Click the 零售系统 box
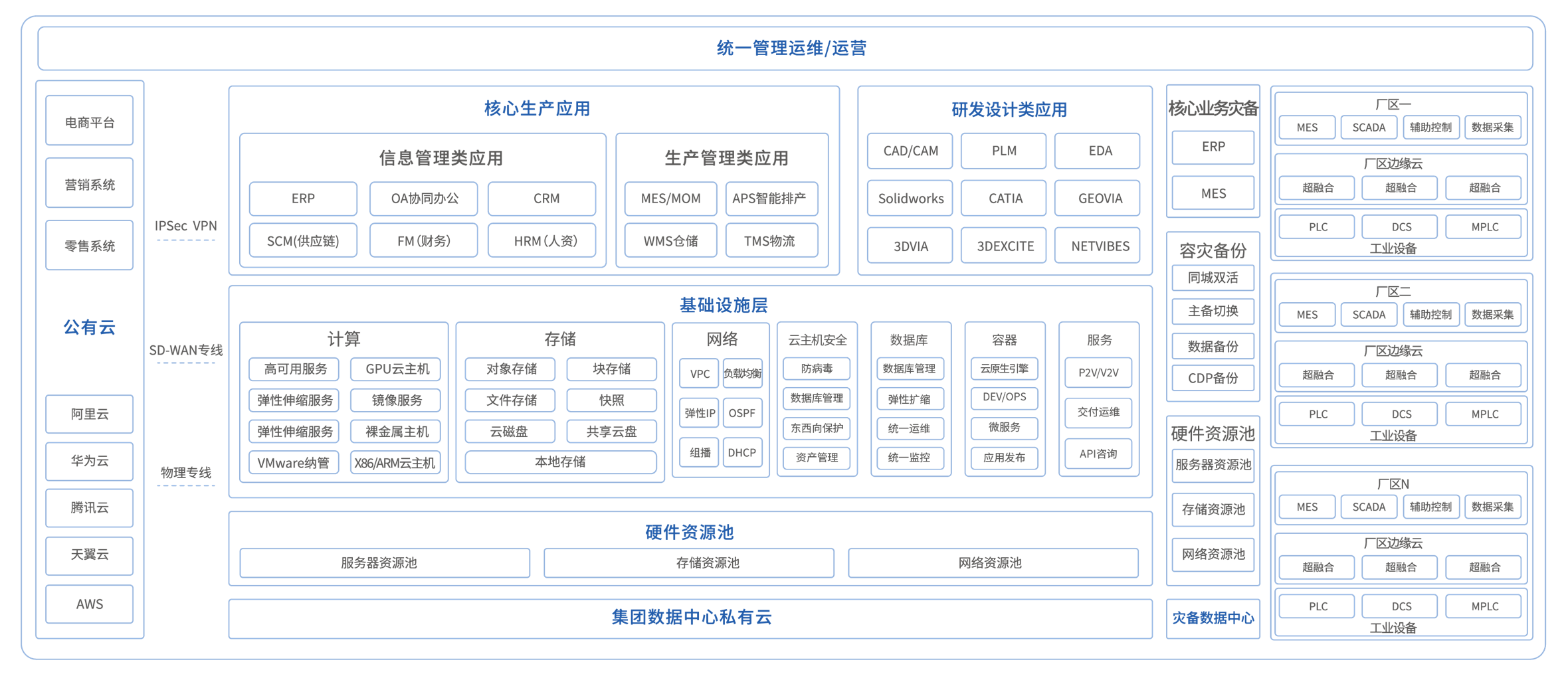Image resolution: width=1568 pixels, height=688 pixels. pos(90,245)
